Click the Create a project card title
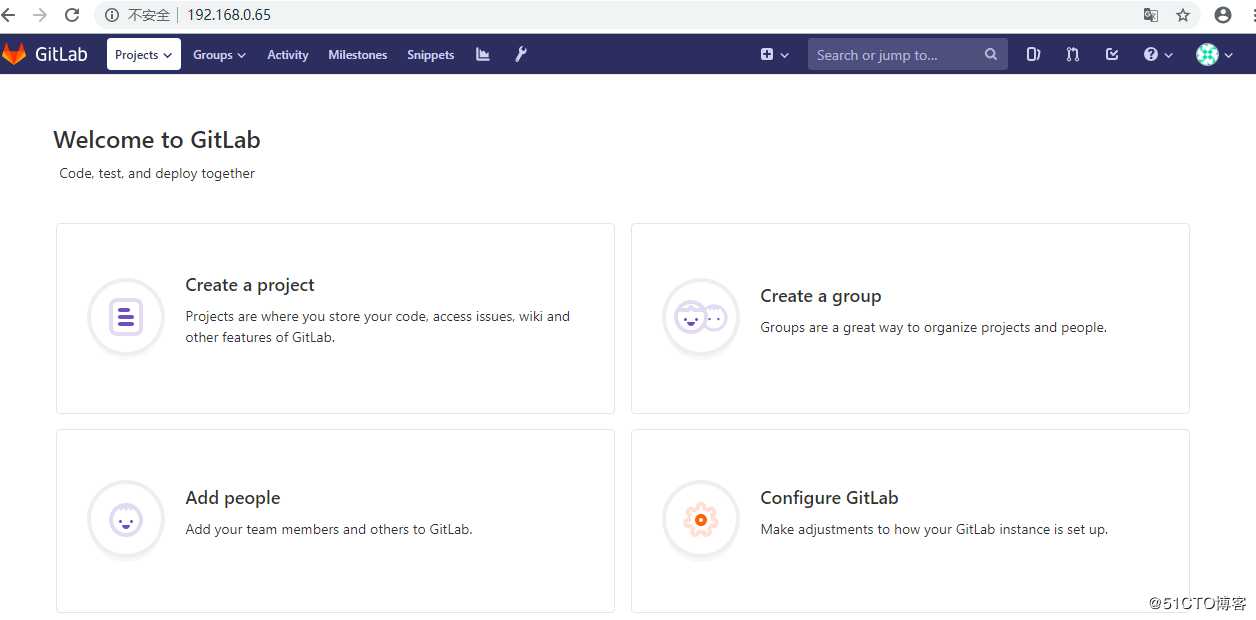 pos(250,285)
